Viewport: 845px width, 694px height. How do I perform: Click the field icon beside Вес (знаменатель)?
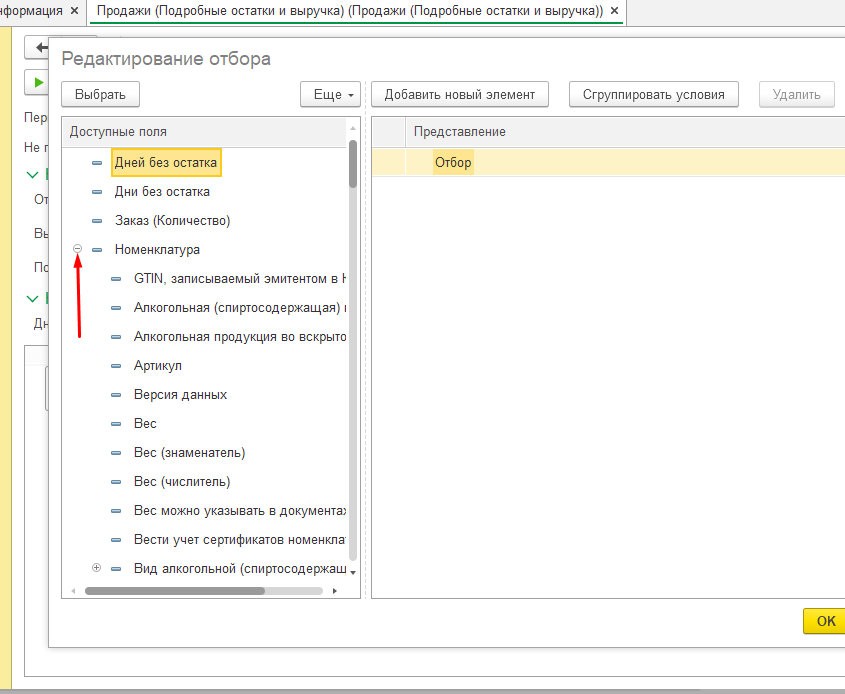(x=116, y=453)
